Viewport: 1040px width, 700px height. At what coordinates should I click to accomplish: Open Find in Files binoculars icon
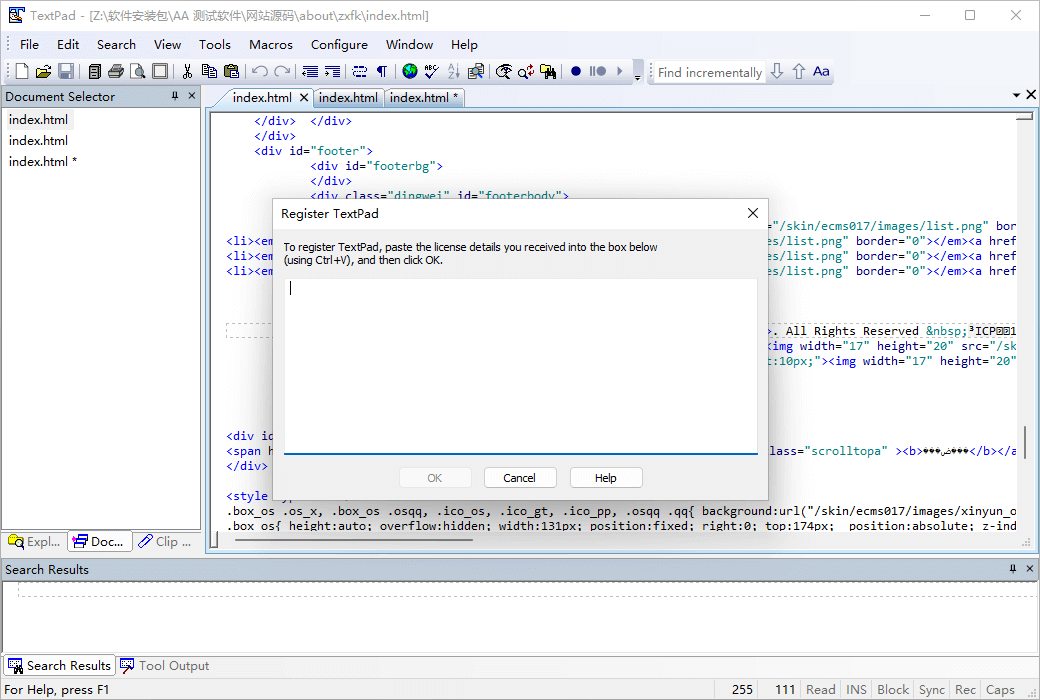[548, 71]
